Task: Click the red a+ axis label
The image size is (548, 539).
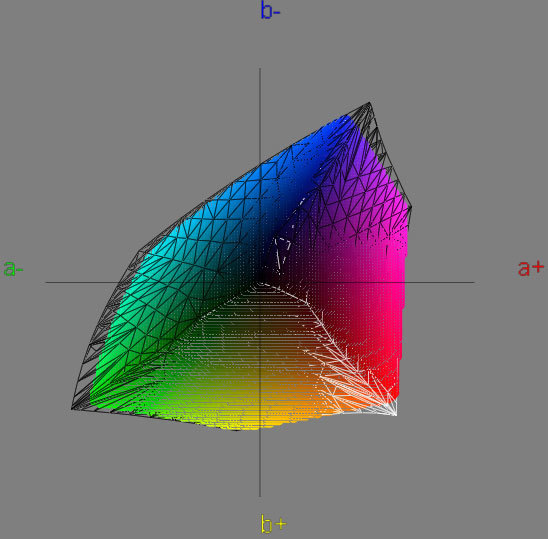Action: (x=531, y=268)
